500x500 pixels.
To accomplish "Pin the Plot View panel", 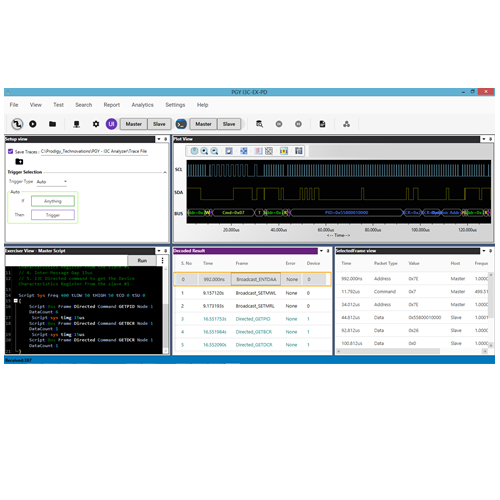I will [490, 139].
